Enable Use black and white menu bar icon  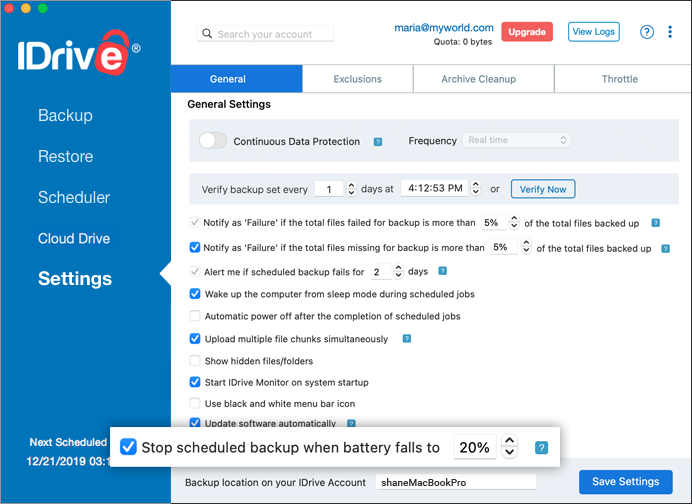point(195,403)
